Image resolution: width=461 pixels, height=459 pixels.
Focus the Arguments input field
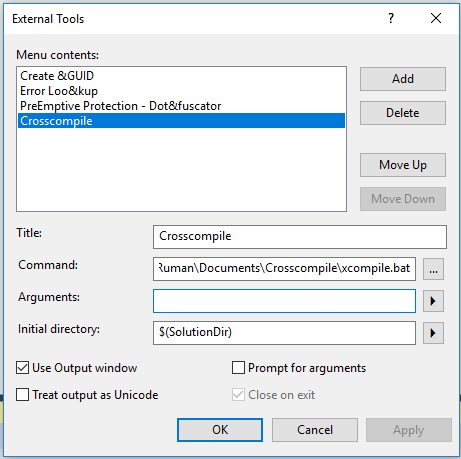[x=284, y=301]
